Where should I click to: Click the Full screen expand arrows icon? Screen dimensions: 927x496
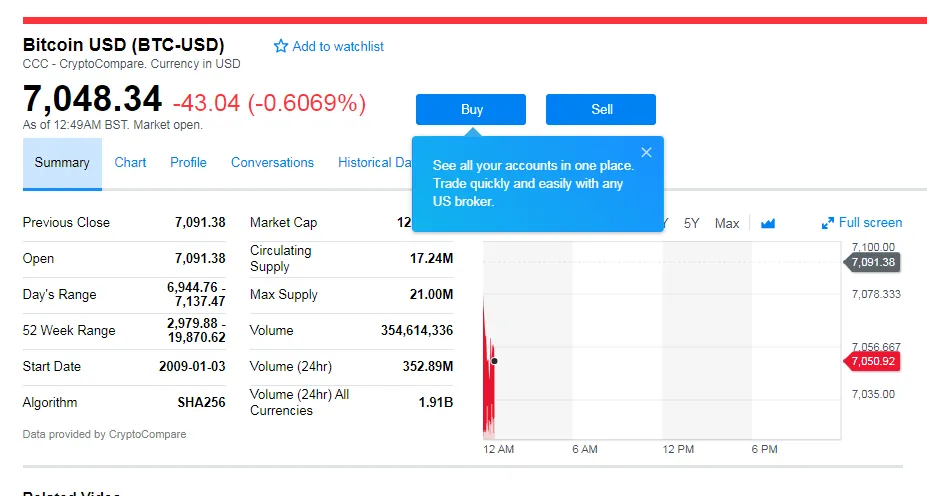[x=828, y=223]
